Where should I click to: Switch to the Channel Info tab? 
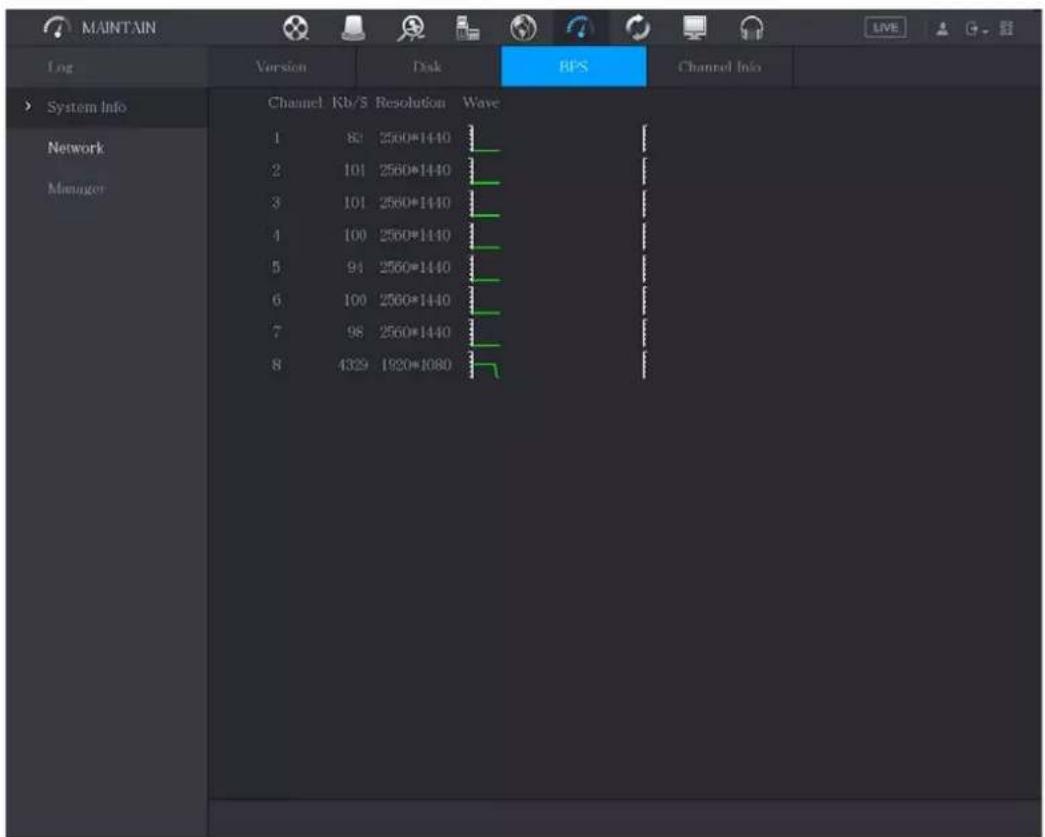[x=719, y=67]
